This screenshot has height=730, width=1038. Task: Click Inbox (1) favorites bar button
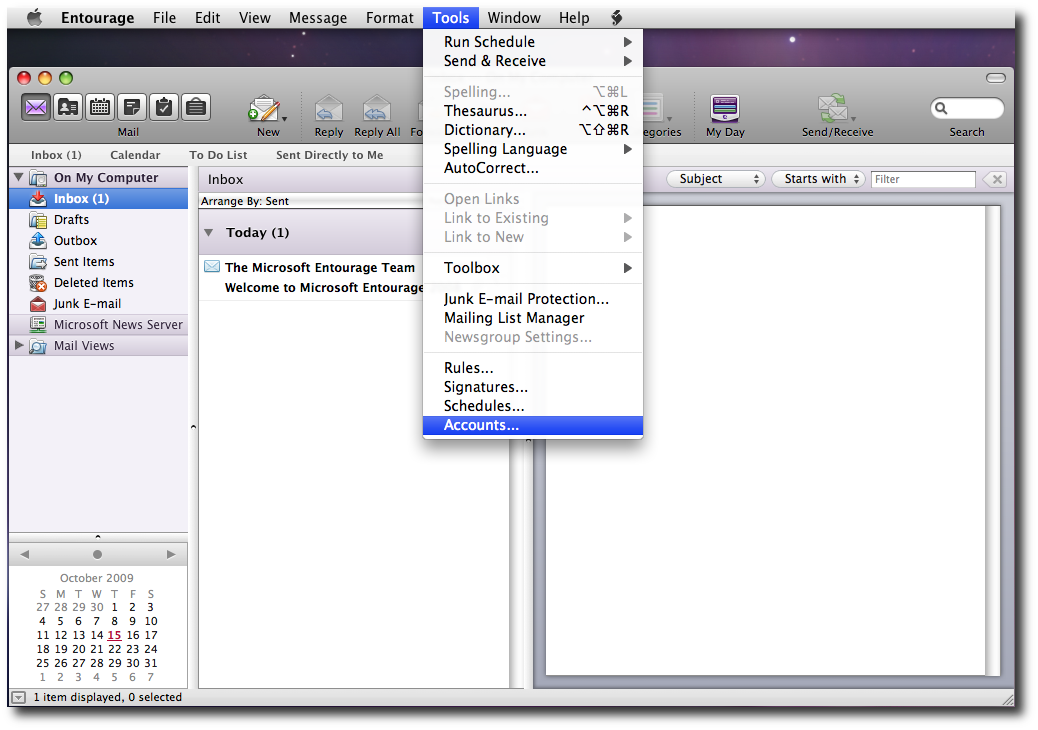click(56, 155)
